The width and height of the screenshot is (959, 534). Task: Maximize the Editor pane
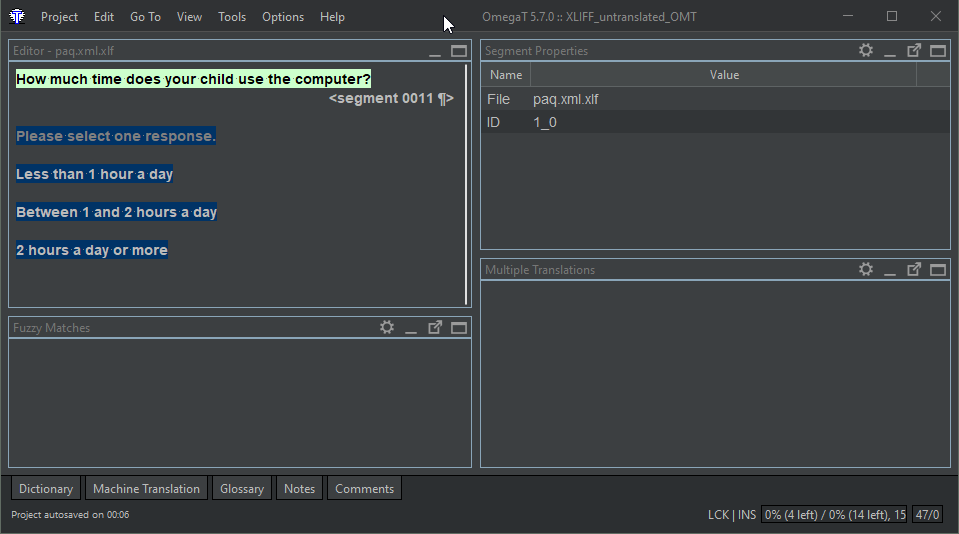[x=459, y=51]
